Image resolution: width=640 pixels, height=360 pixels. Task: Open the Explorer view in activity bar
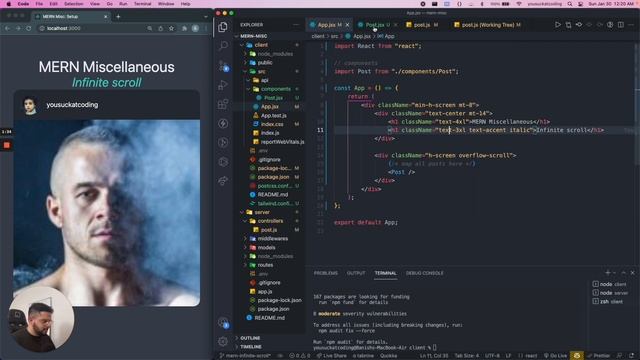coord(223,27)
